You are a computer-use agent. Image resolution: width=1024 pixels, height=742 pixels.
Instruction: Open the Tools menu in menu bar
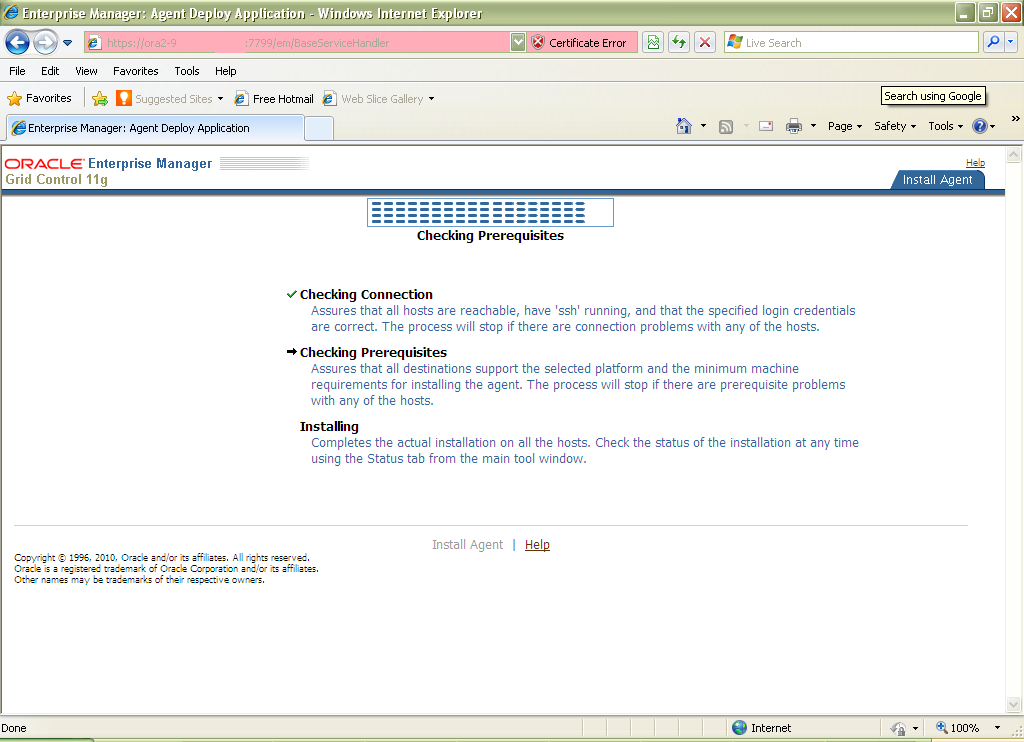pyautogui.click(x=187, y=71)
